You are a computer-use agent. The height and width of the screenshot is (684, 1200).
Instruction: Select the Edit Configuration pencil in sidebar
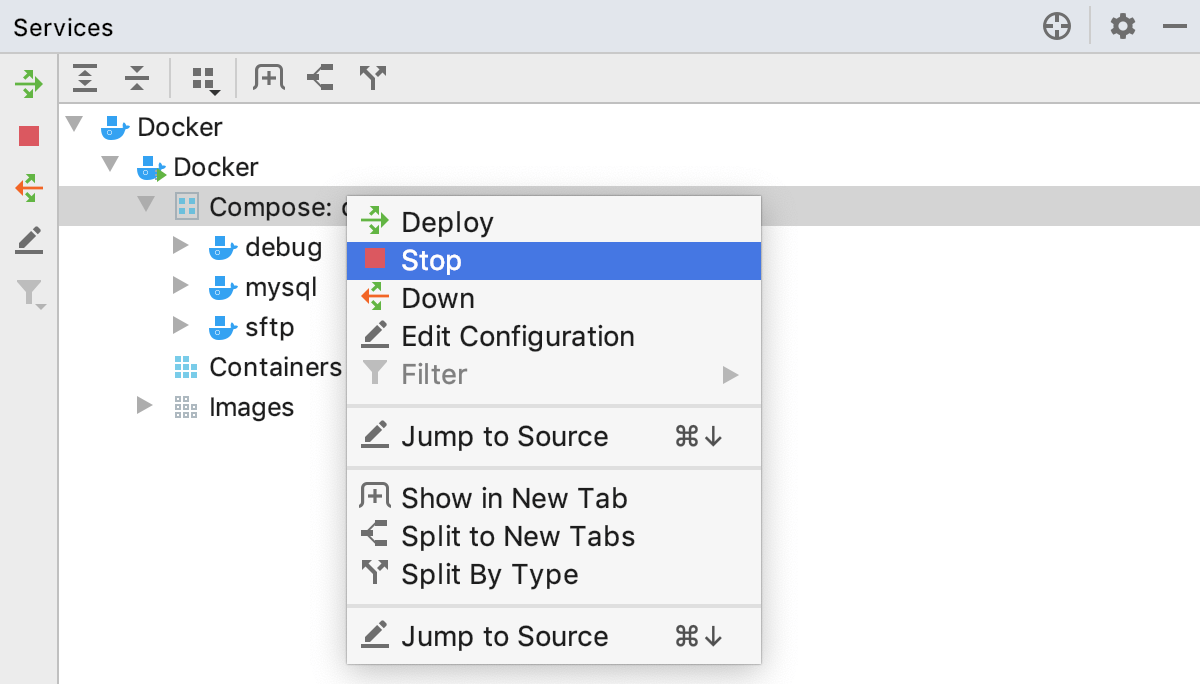point(28,240)
